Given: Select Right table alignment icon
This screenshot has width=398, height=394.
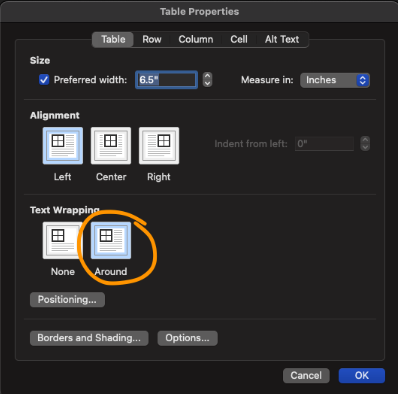Looking at the screenshot, I should pyautogui.click(x=159, y=146).
